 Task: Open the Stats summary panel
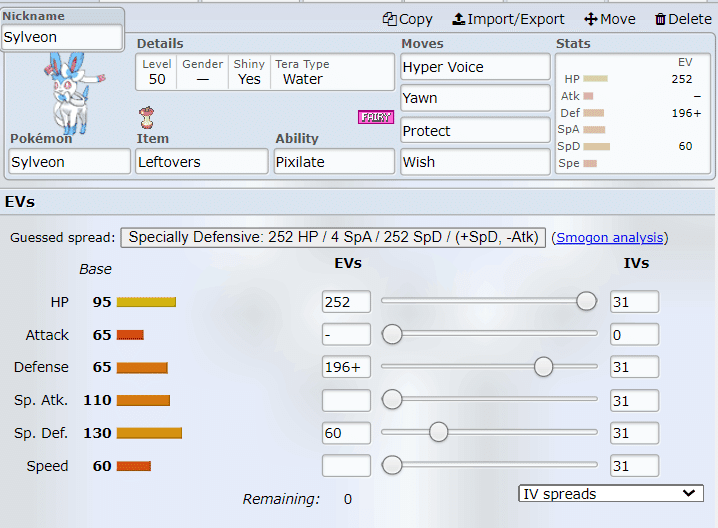point(633,114)
